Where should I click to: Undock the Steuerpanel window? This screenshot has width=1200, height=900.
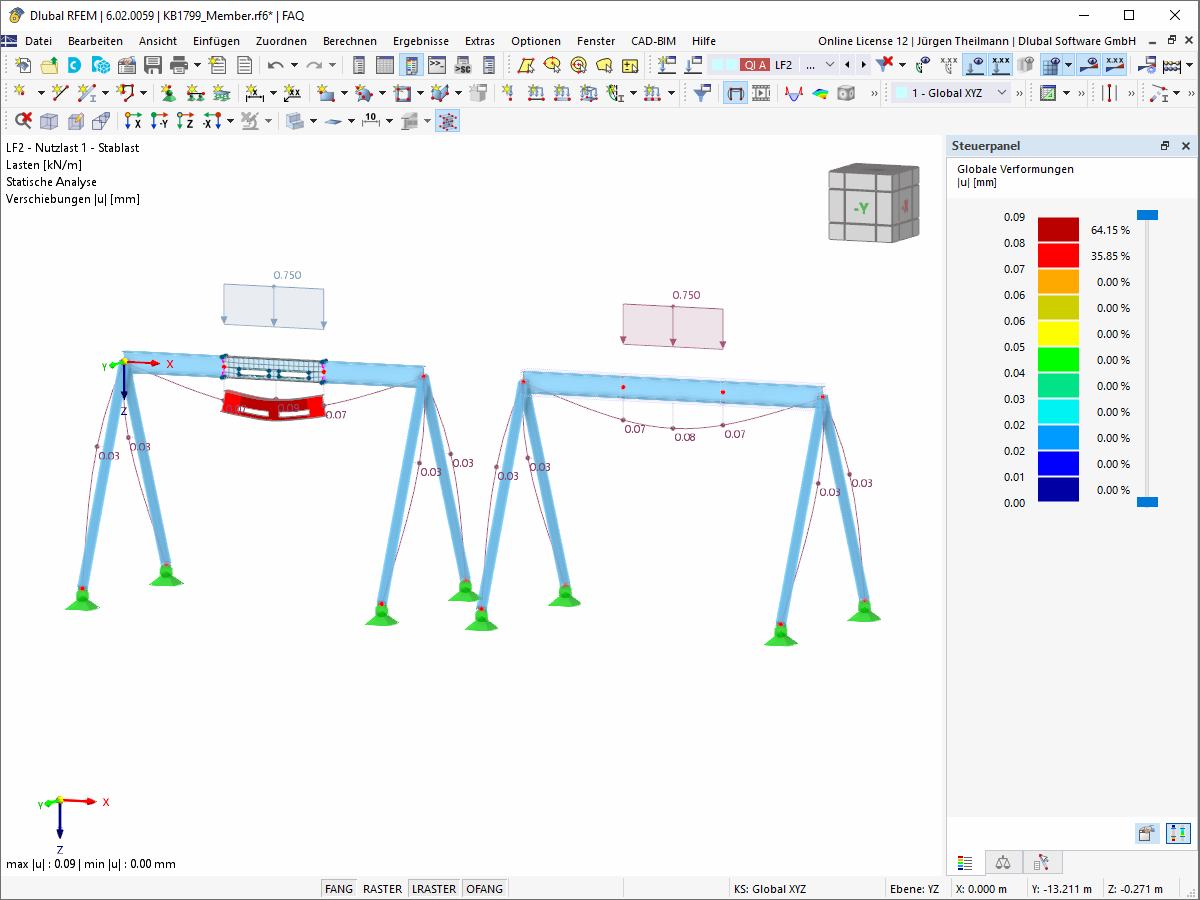click(1165, 146)
